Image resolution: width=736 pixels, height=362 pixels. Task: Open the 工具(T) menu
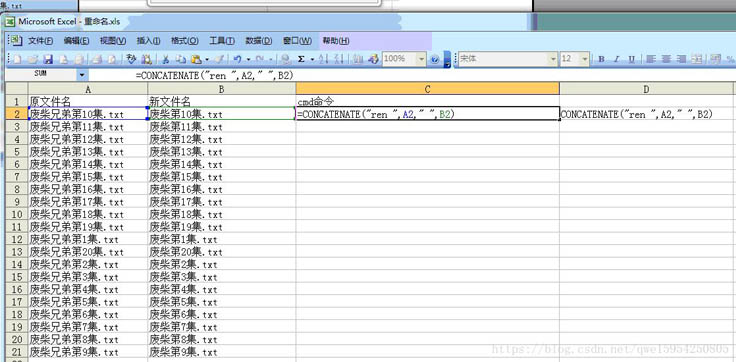[222, 41]
